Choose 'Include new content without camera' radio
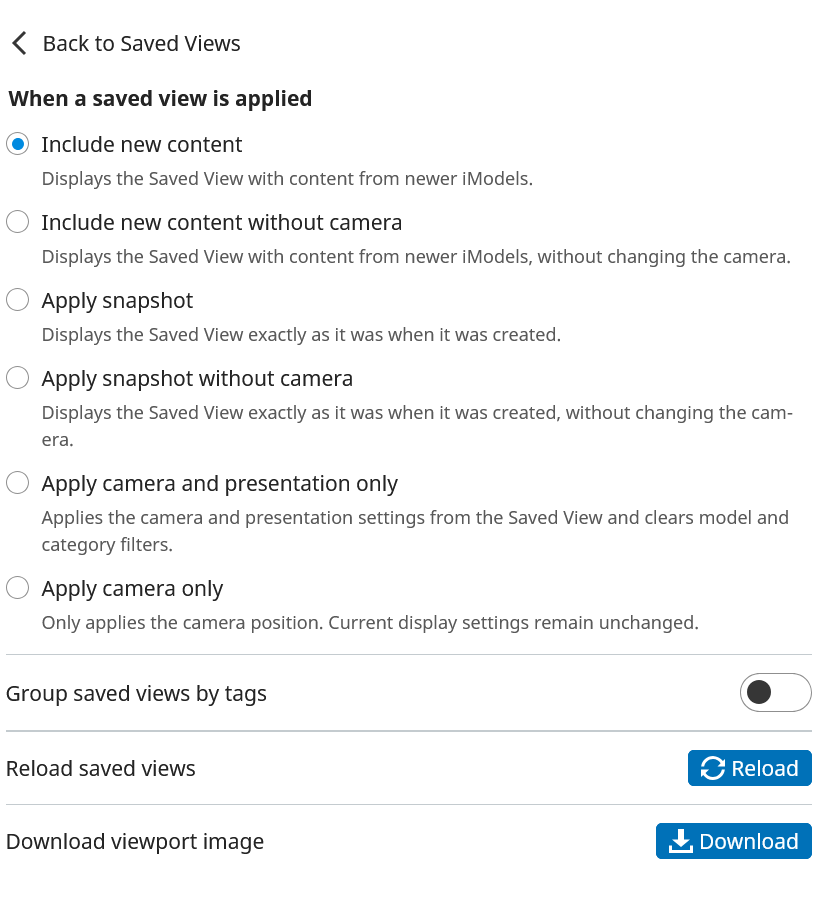 click(x=18, y=222)
